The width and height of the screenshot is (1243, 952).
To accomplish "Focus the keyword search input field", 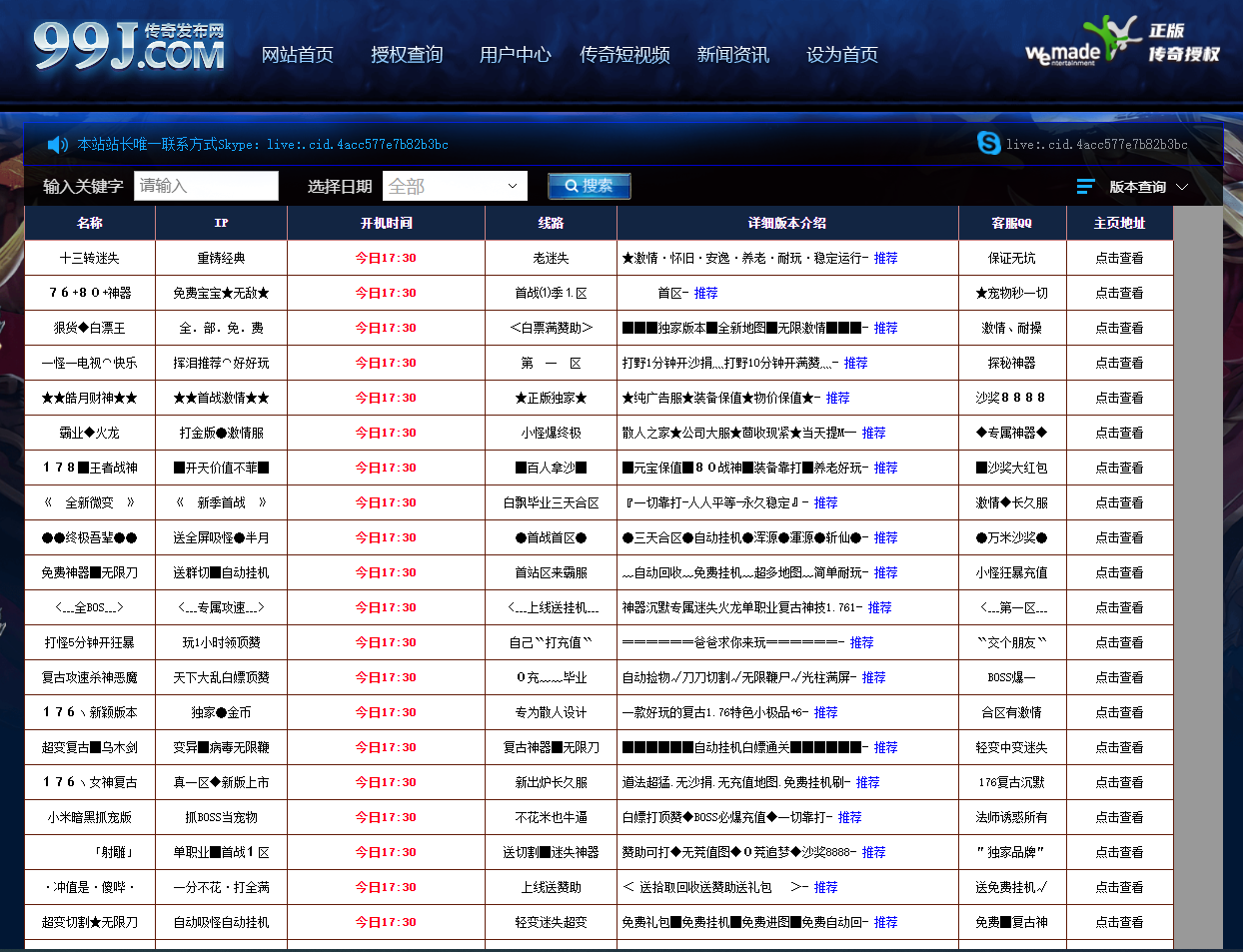I will coord(206,186).
